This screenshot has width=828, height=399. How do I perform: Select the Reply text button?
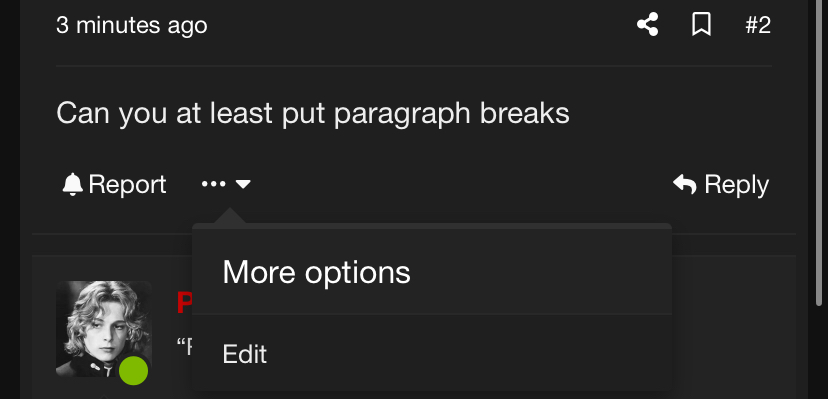737,185
